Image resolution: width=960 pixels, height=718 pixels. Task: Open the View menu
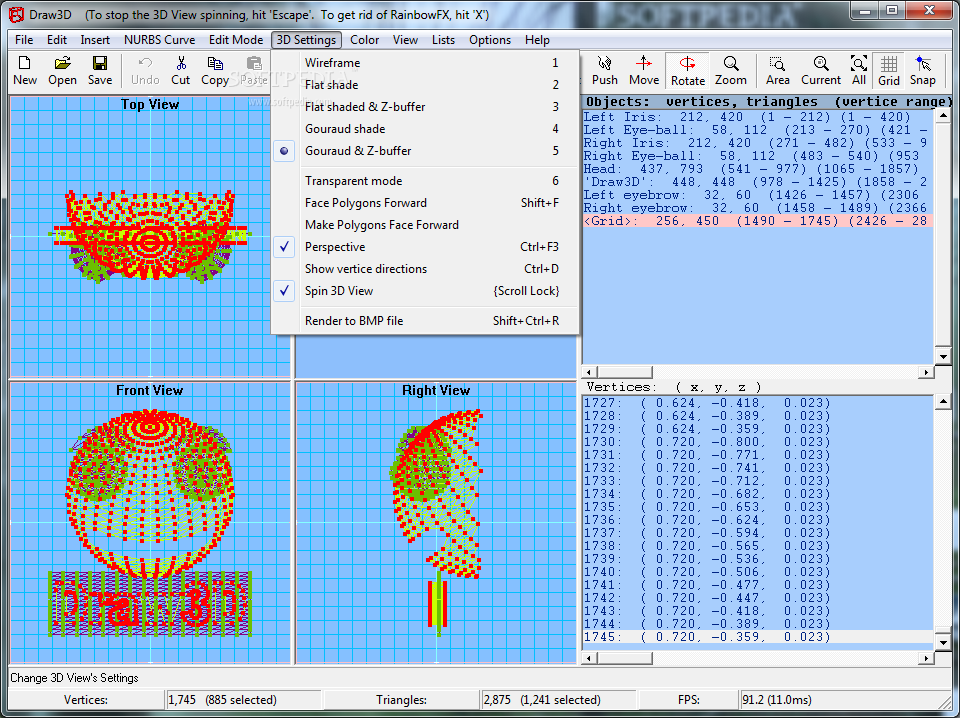click(405, 40)
